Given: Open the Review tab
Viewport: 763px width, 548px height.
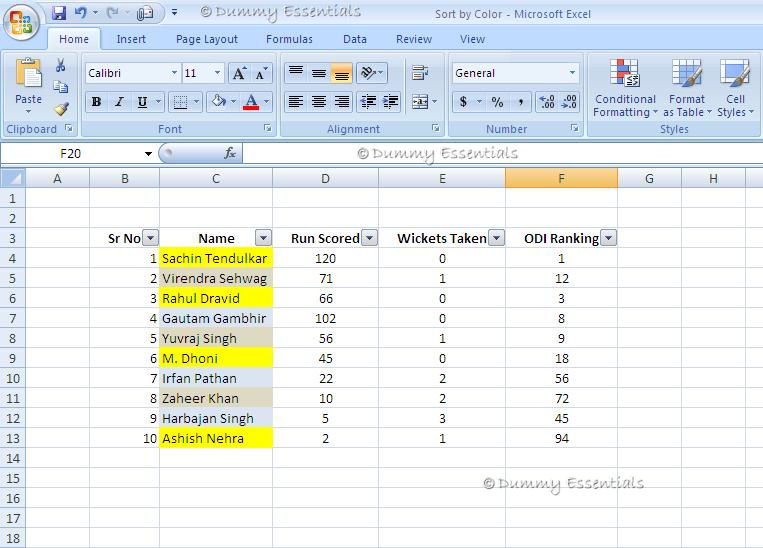Looking at the screenshot, I should pos(414,39).
